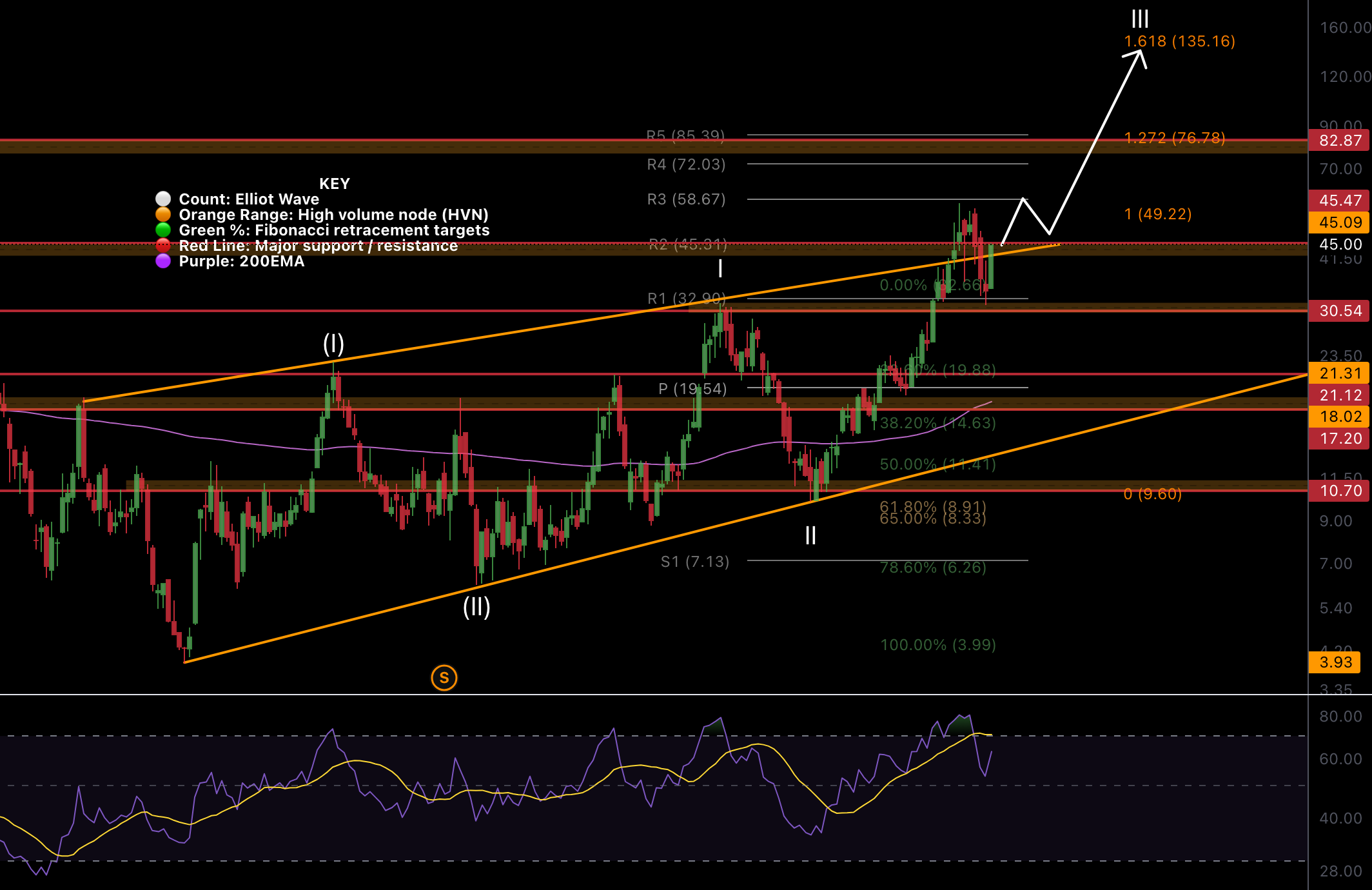The width and height of the screenshot is (1372, 890).
Task: Click the circled S event marker below the chart
Action: click(x=444, y=678)
